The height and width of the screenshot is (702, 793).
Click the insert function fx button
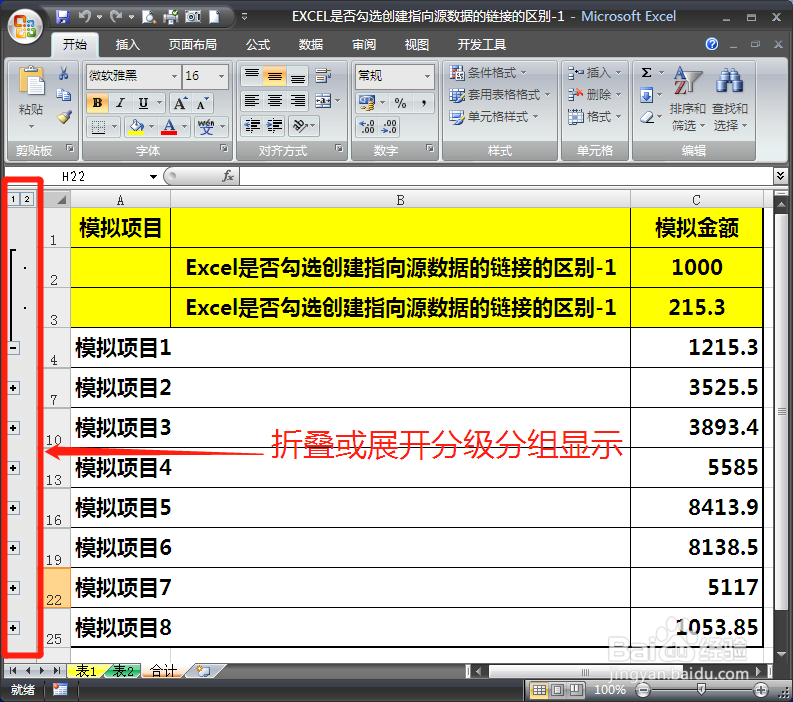pos(228,176)
